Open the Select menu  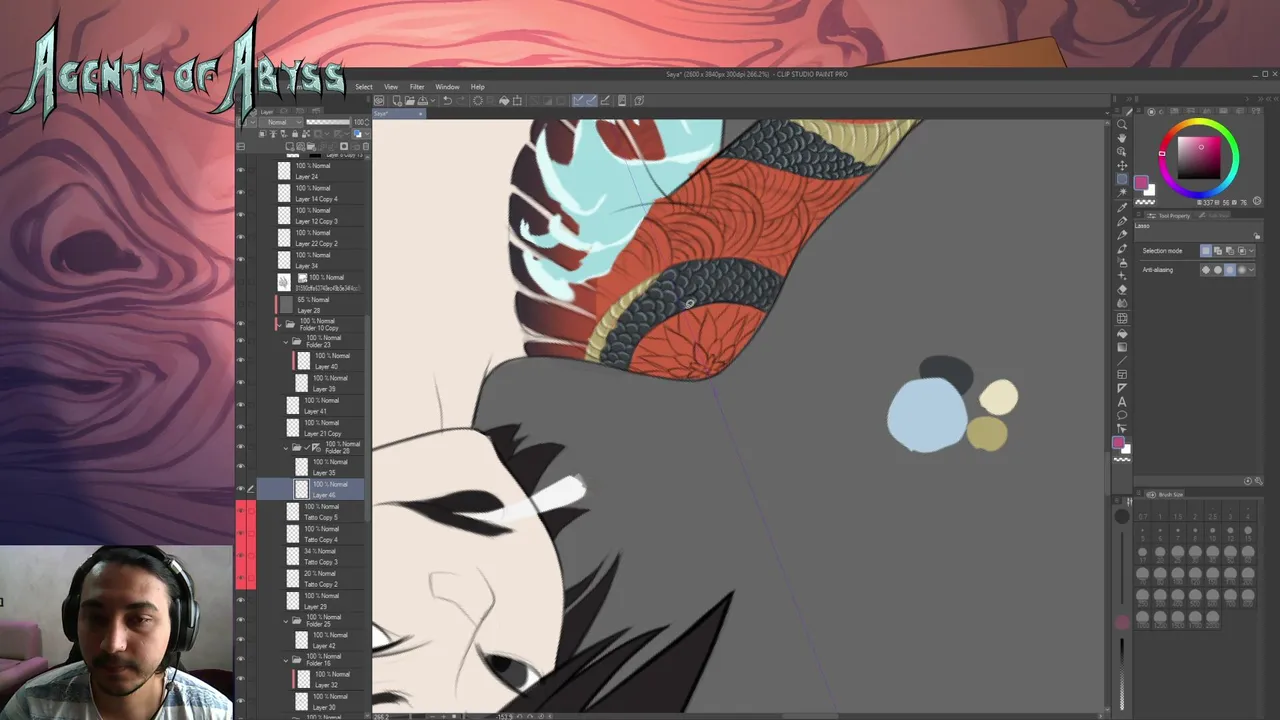(x=364, y=87)
